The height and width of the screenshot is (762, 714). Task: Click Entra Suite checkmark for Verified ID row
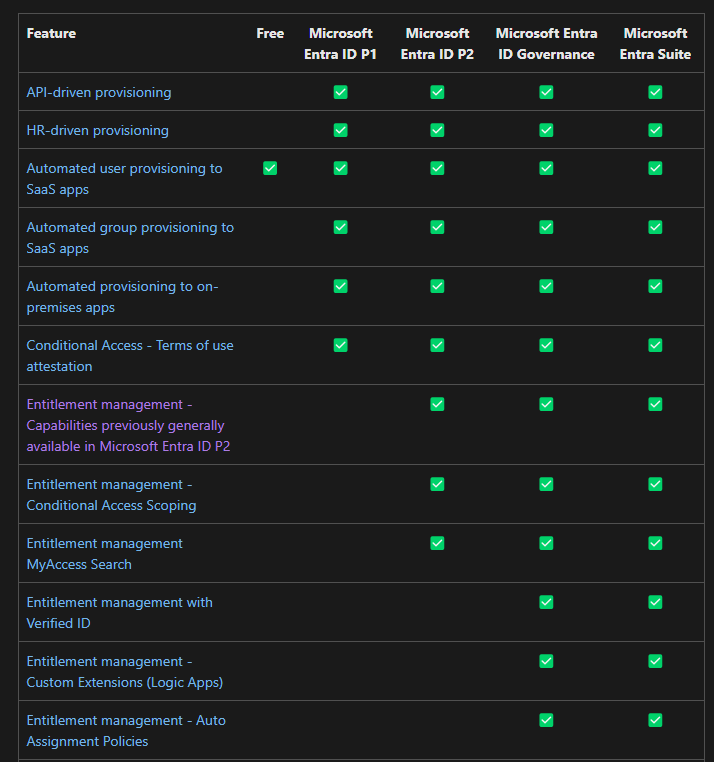click(655, 603)
